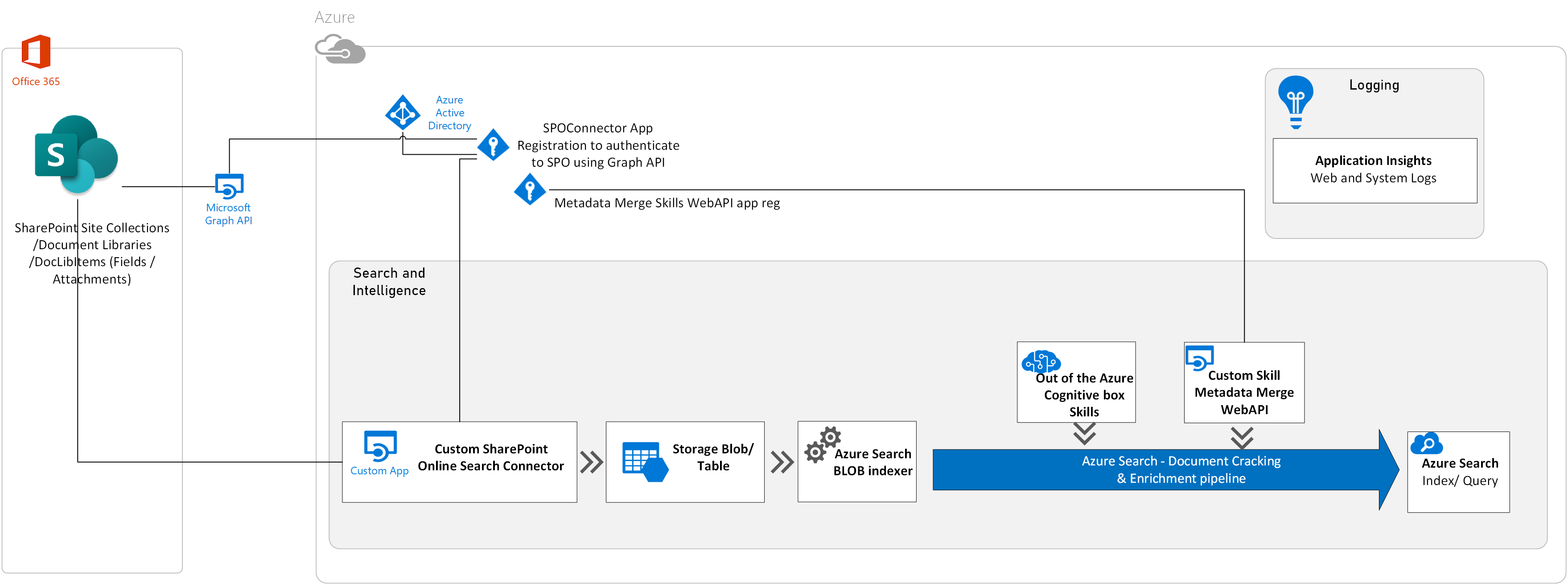1568x584 pixels.
Task: Select the Cognitive Skills brain cloud icon
Action: [x=1040, y=362]
